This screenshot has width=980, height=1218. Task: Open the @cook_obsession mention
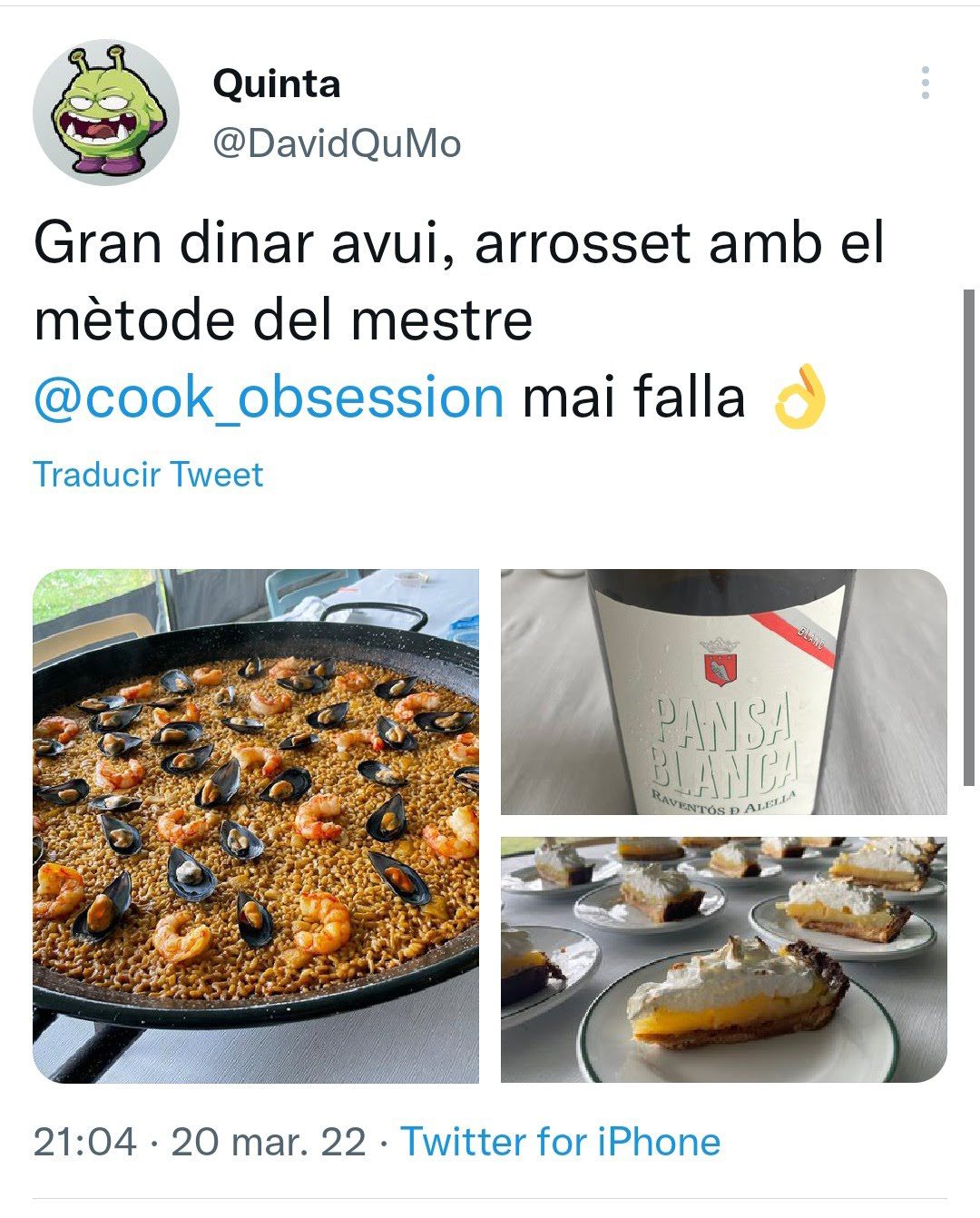269,398
